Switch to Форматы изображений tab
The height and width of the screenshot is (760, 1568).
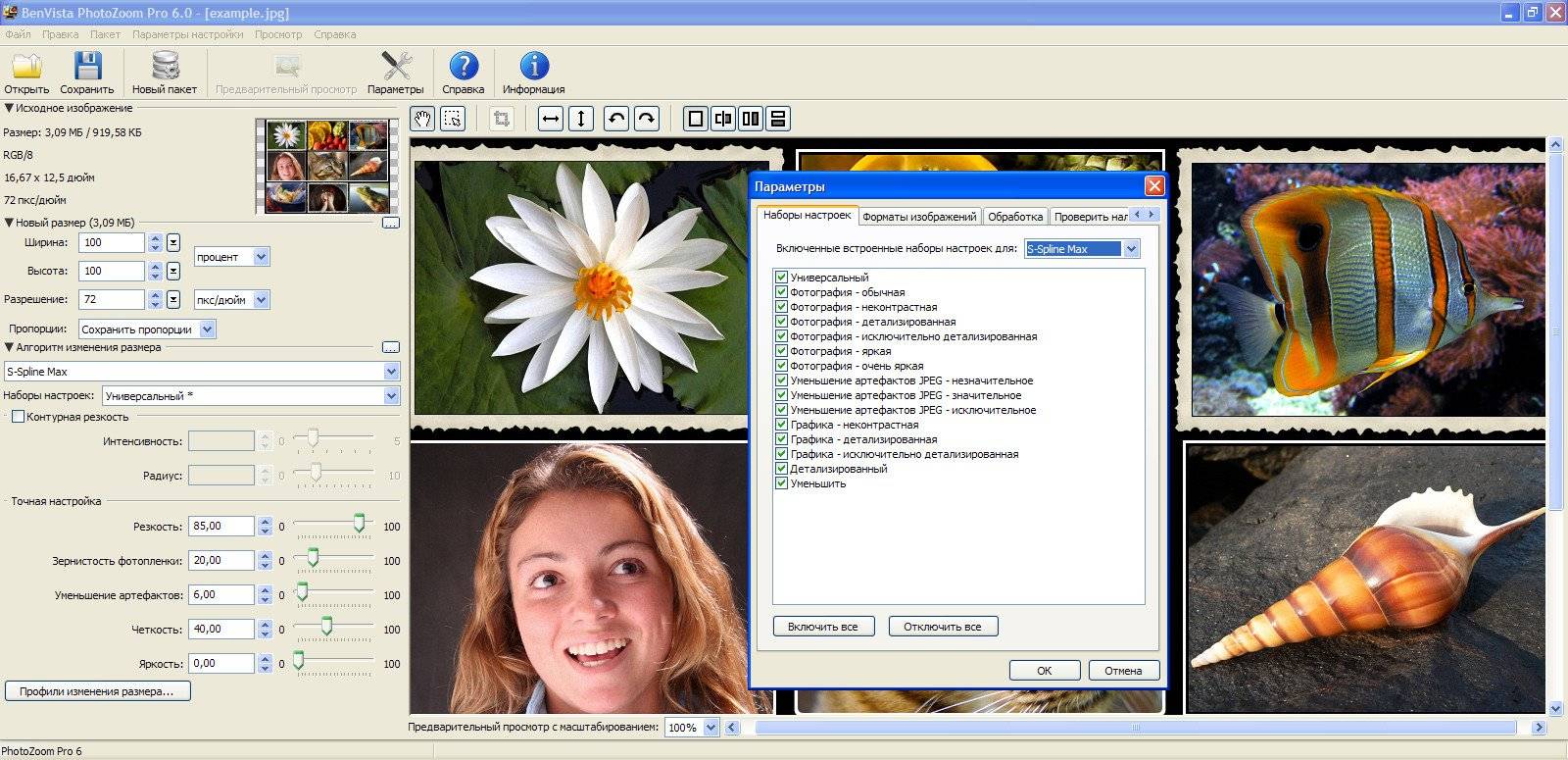(919, 217)
